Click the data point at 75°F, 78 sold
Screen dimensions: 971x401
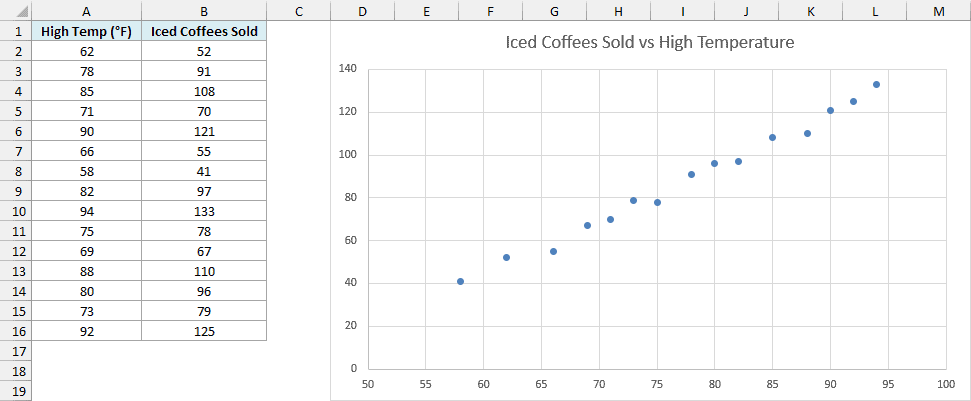657,202
